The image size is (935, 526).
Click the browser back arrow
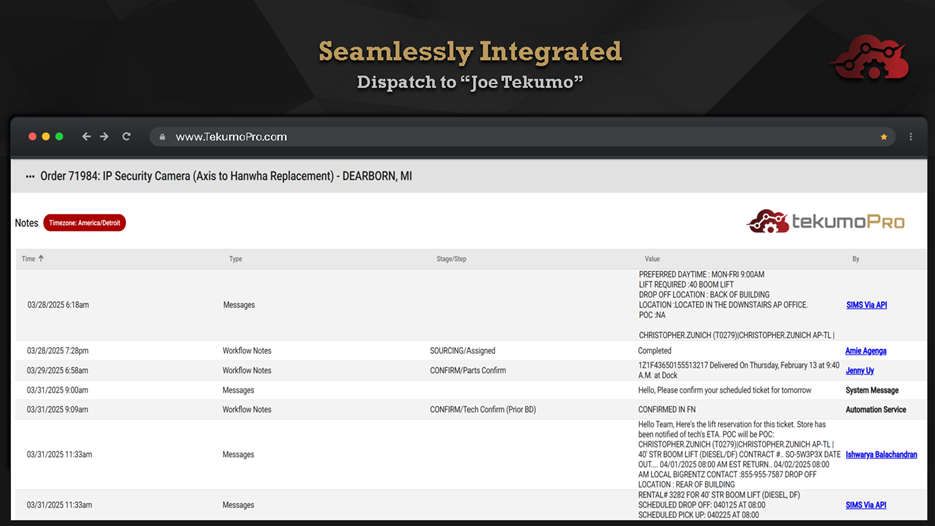(87, 137)
